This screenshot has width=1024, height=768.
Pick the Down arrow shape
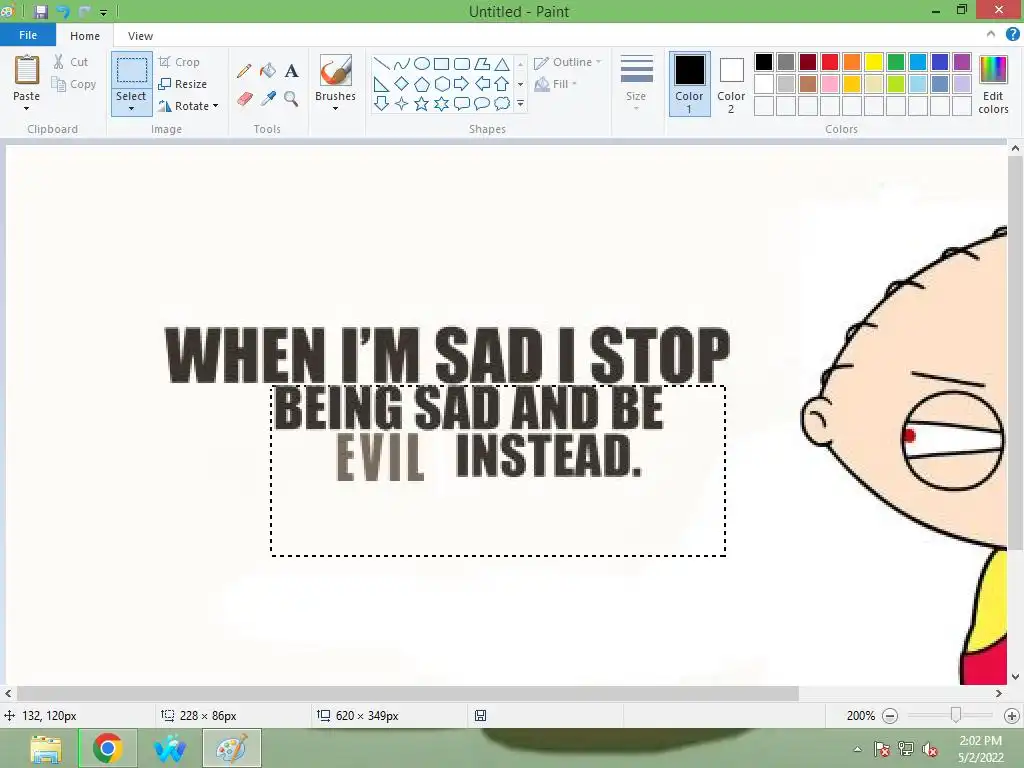pos(381,103)
